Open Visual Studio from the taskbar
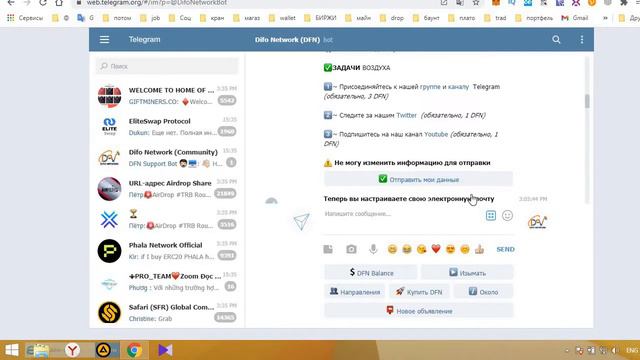The image size is (640, 360). [165, 350]
